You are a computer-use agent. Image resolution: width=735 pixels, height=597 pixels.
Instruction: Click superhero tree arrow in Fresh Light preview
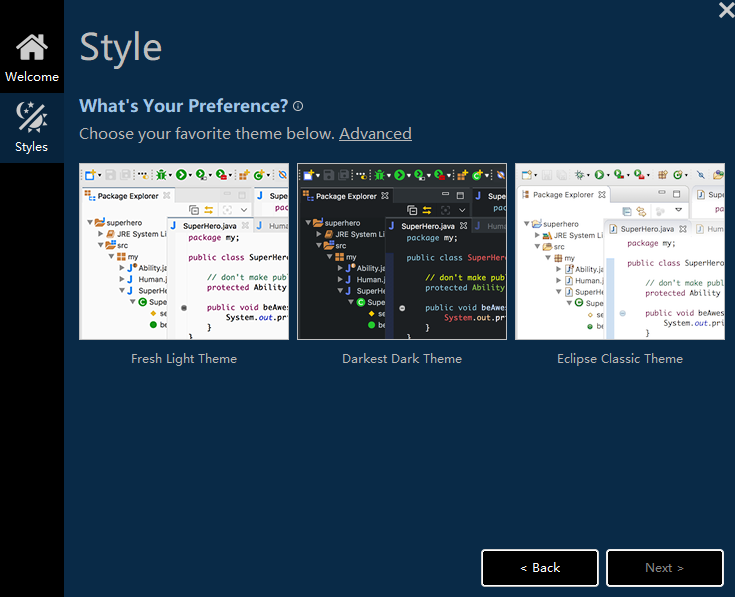pyautogui.click(x=90, y=223)
